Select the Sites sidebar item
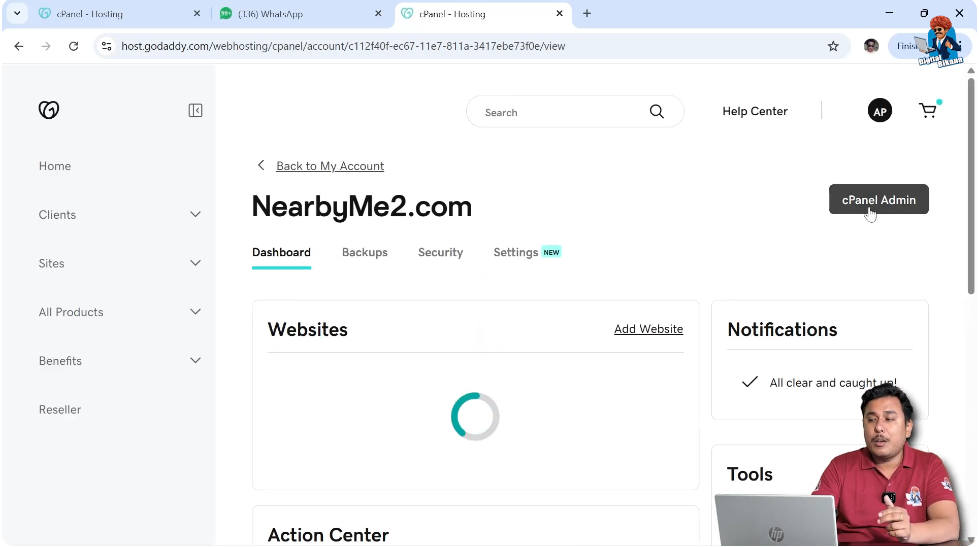 tap(51, 264)
